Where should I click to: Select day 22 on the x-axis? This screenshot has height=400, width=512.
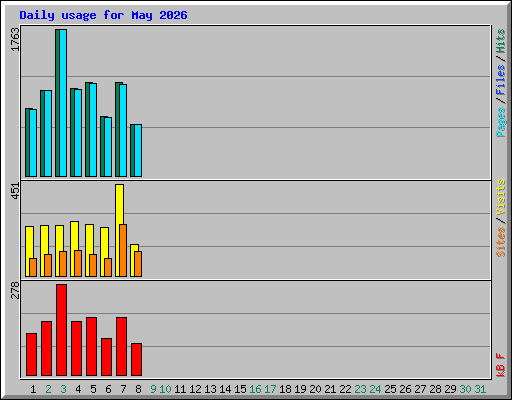coord(345,389)
